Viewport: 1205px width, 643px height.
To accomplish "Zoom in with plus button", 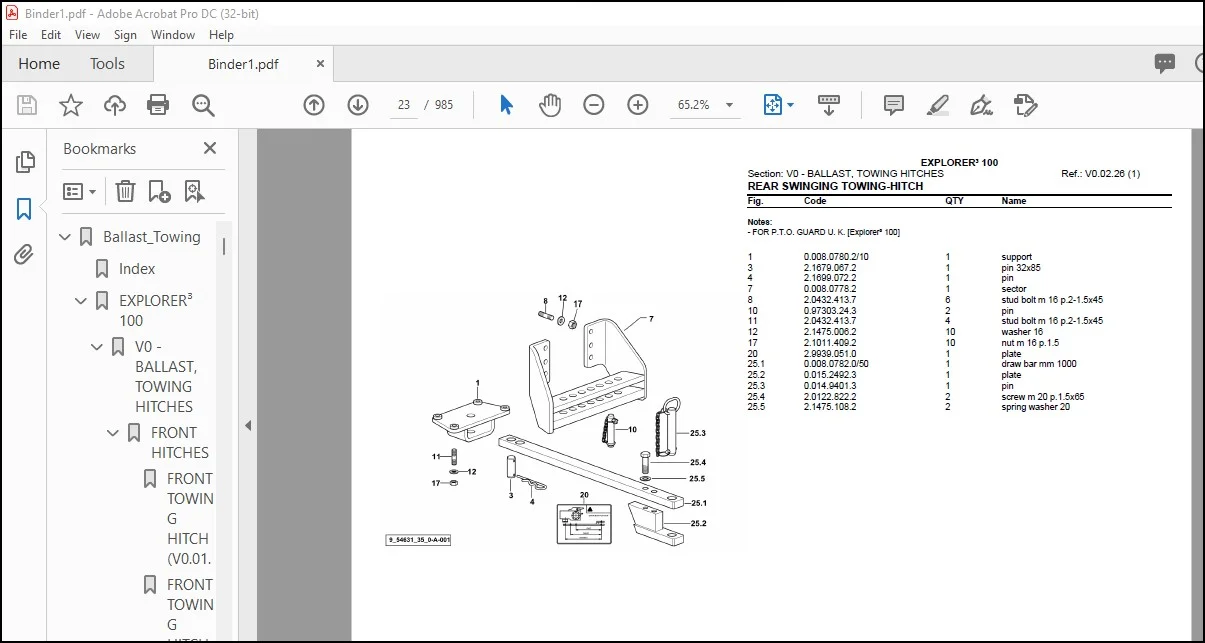I will click(x=638, y=105).
